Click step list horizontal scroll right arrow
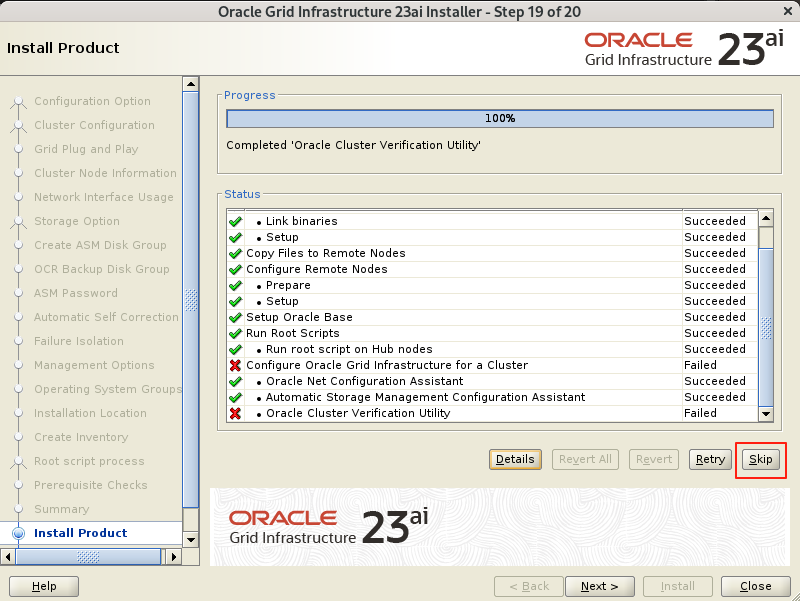The image size is (800, 601). (173, 557)
